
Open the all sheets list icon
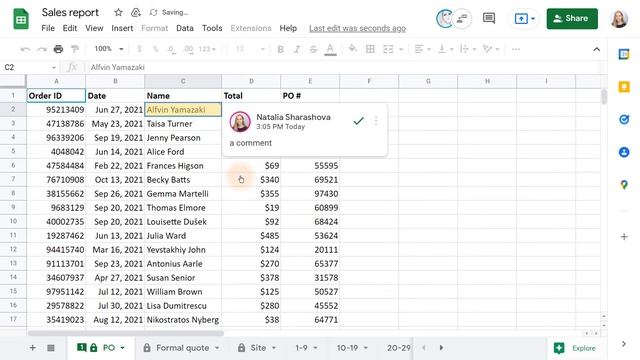[x=51, y=348]
